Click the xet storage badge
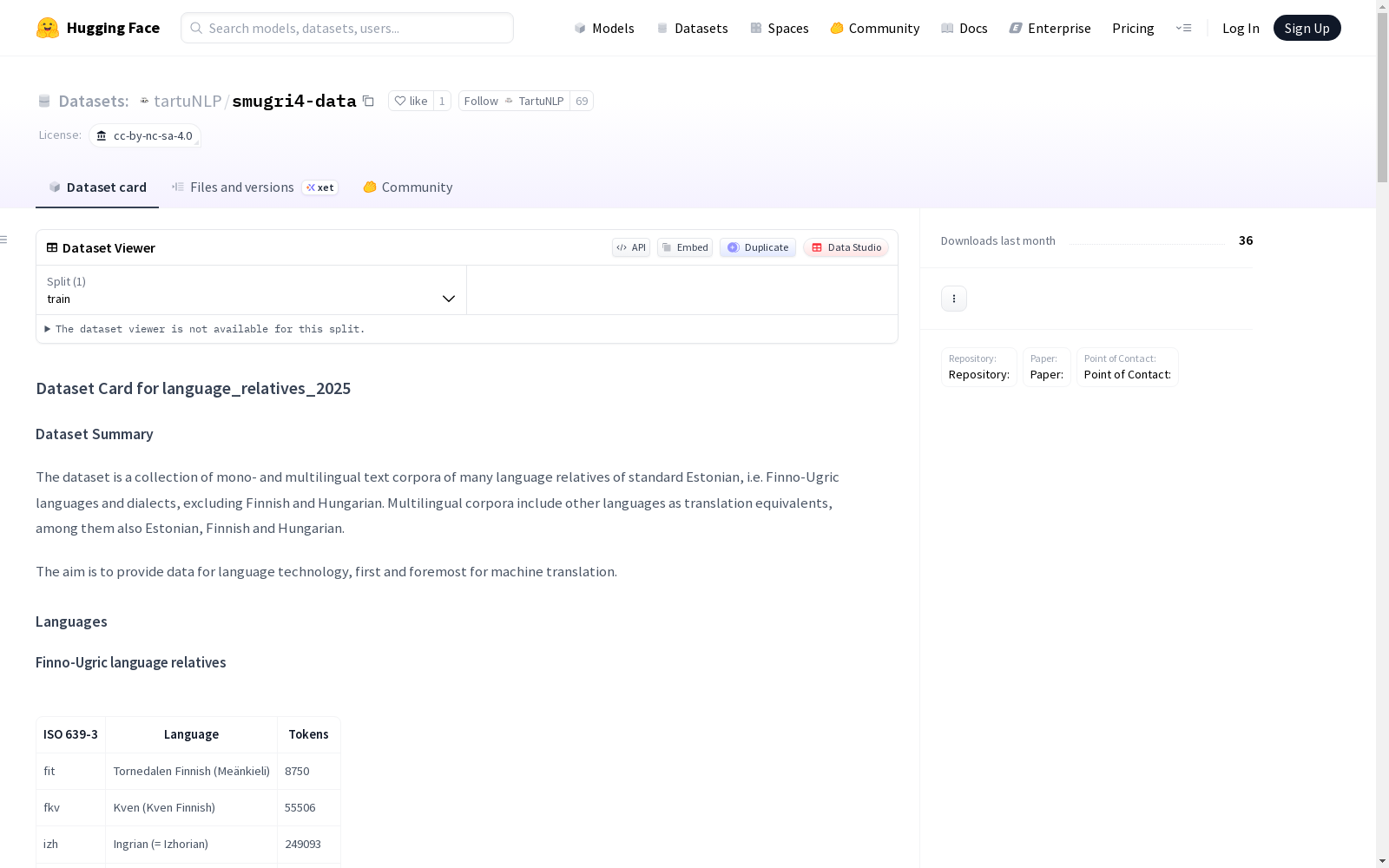1389x868 pixels. pyautogui.click(x=319, y=187)
